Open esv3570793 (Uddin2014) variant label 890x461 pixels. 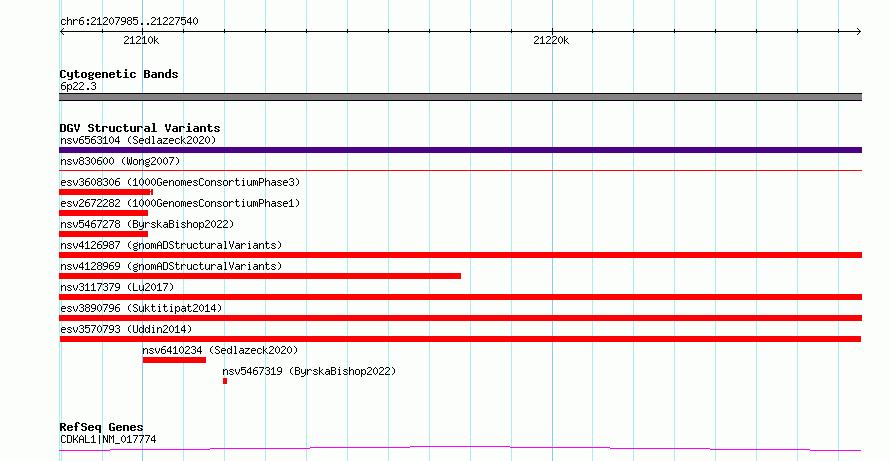pos(126,329)
